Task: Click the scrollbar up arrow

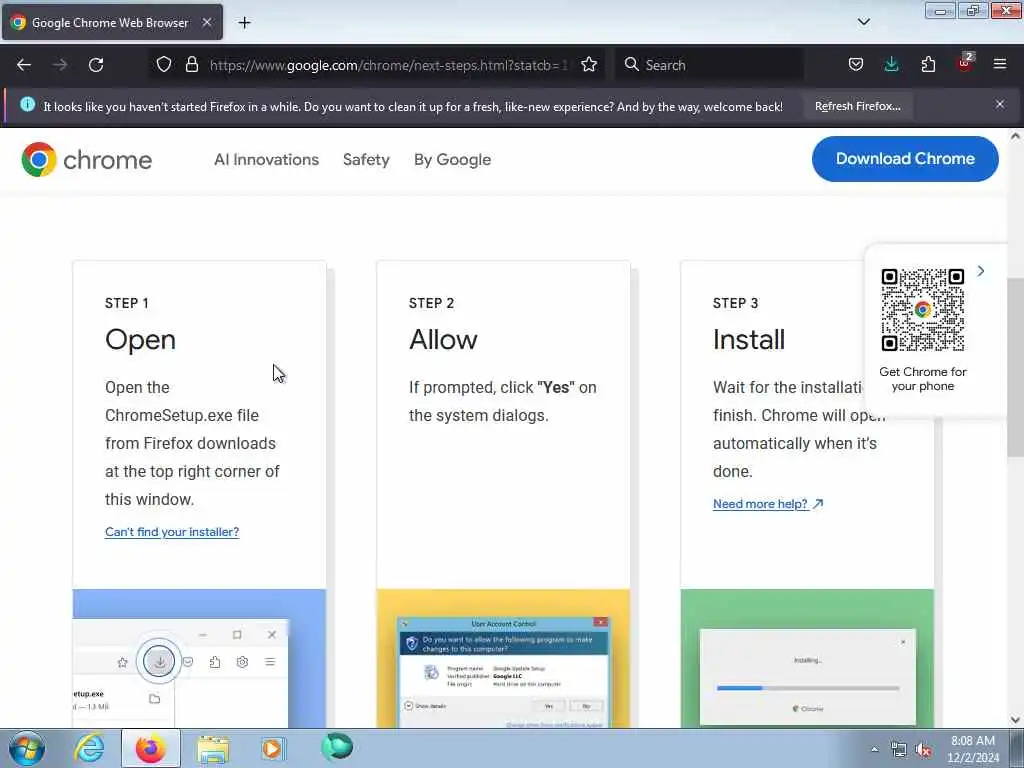Action: point(1015,136)
